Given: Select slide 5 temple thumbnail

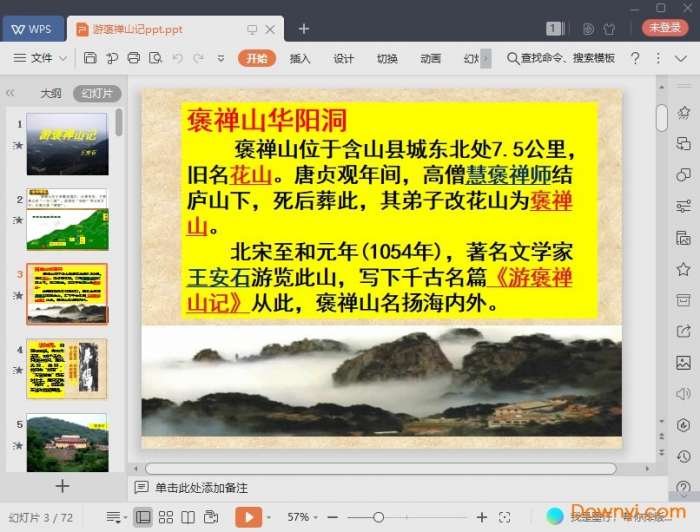Looking at the screenshot, I should [67, 443].
